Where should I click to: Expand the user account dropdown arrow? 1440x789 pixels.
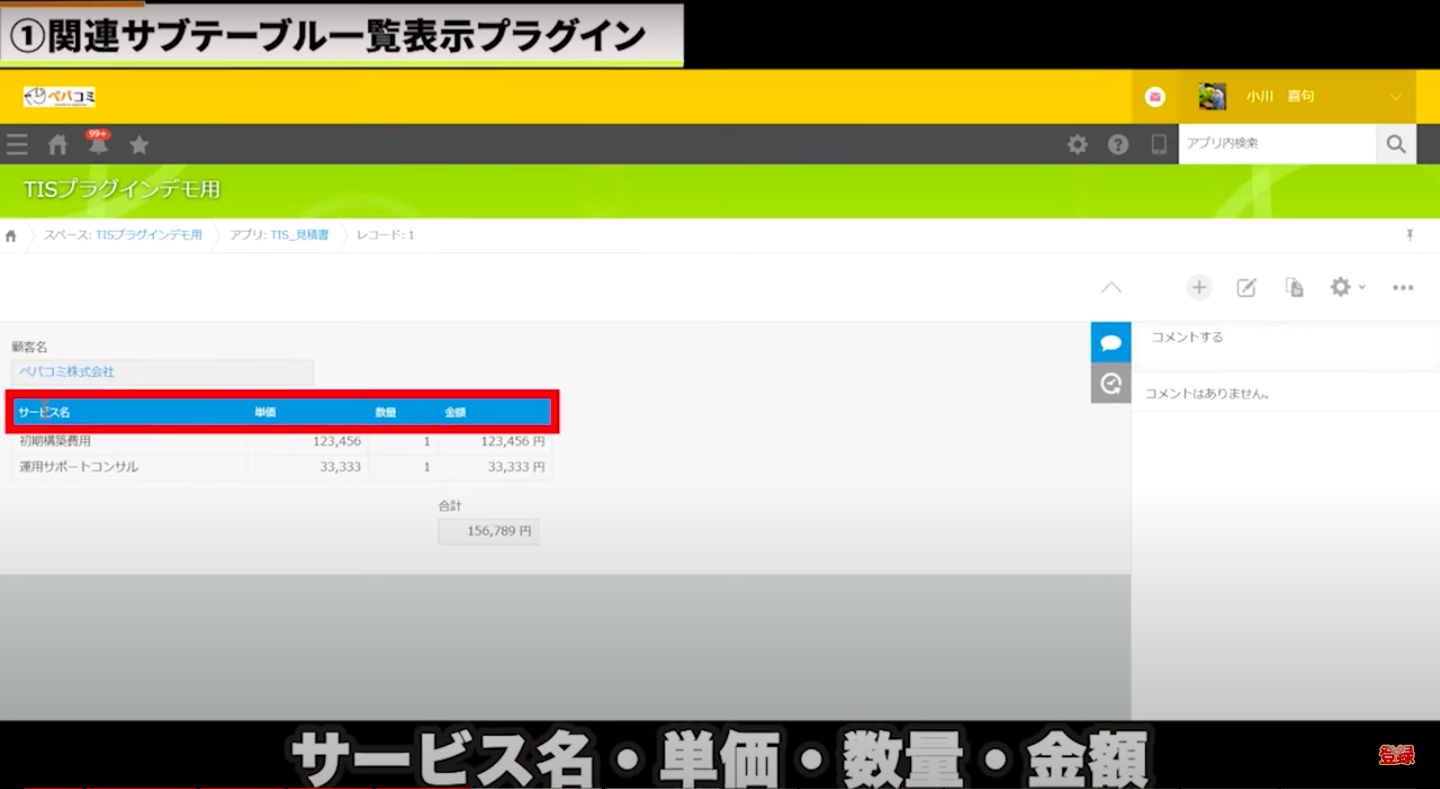(1396, 97)
